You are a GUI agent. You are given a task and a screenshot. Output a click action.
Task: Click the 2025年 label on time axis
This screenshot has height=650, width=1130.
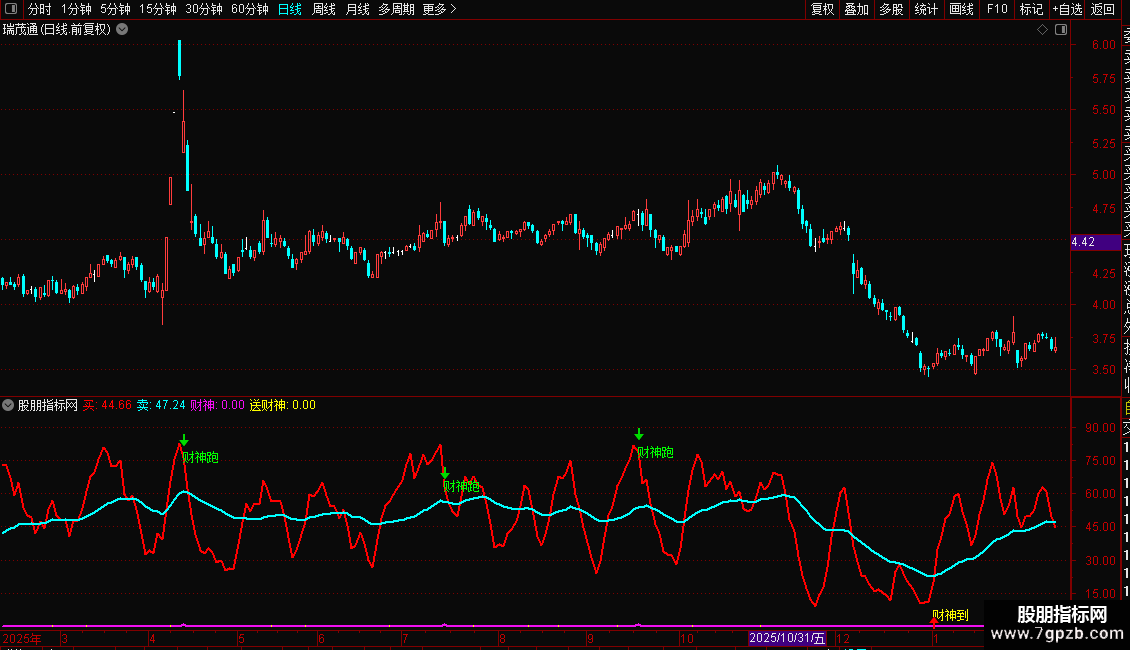pos(22,638)
